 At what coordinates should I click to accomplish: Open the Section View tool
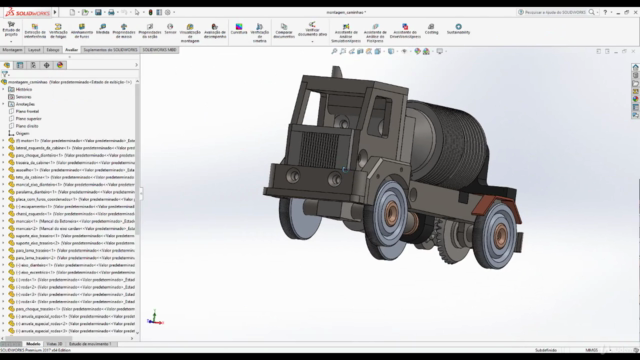pyautogui.click(x=360, y=51)
